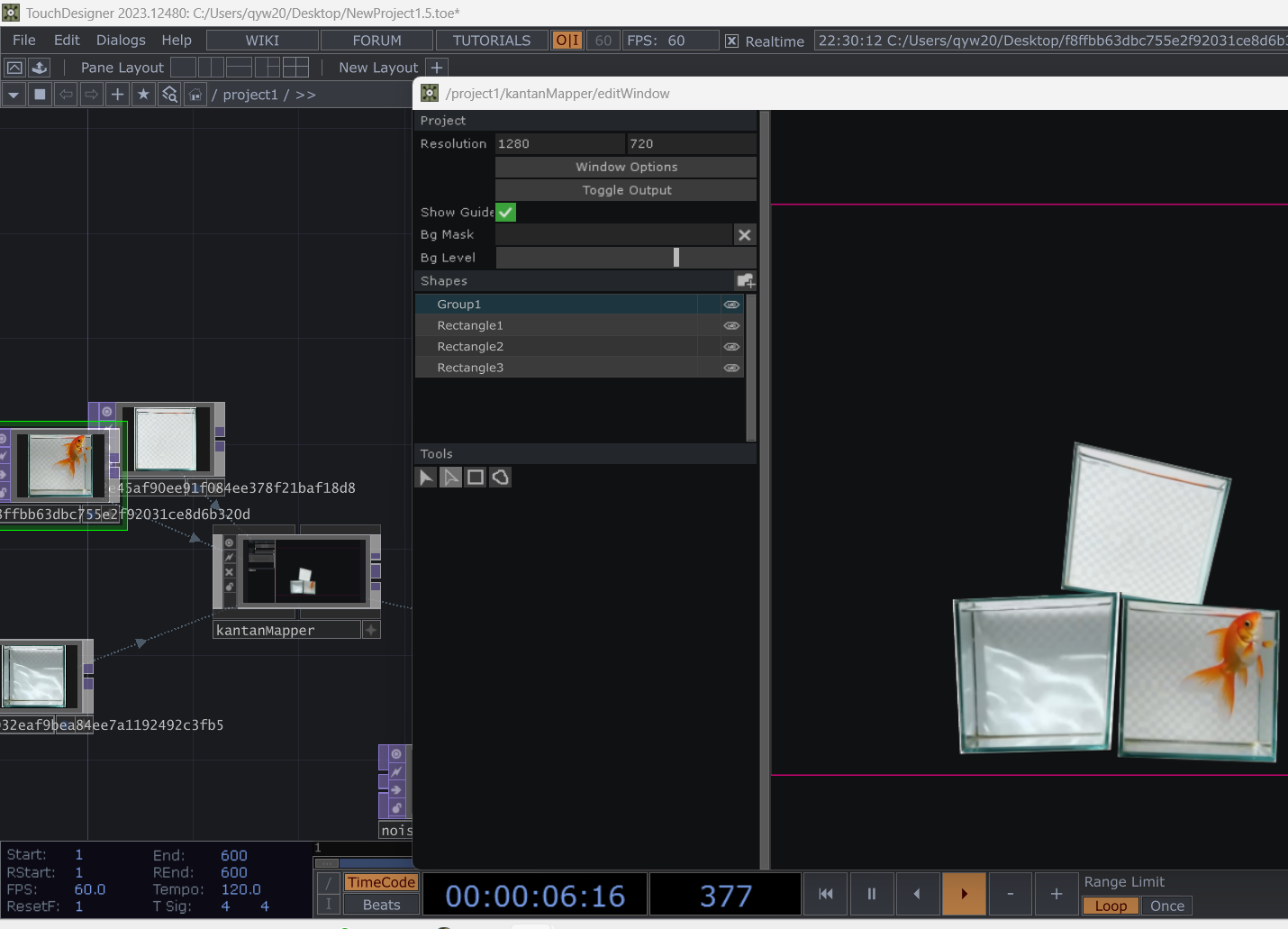Click Window Options in the Project panel

[625, 167]
